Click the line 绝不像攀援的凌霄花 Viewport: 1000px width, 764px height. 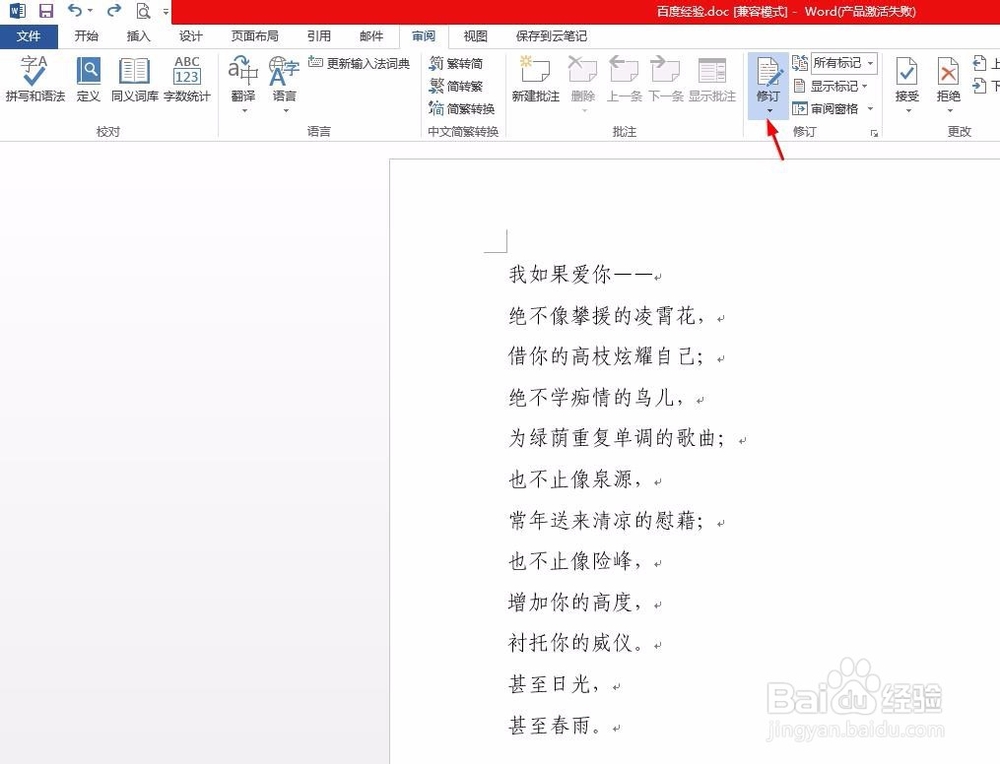click(x=607, y=315)
